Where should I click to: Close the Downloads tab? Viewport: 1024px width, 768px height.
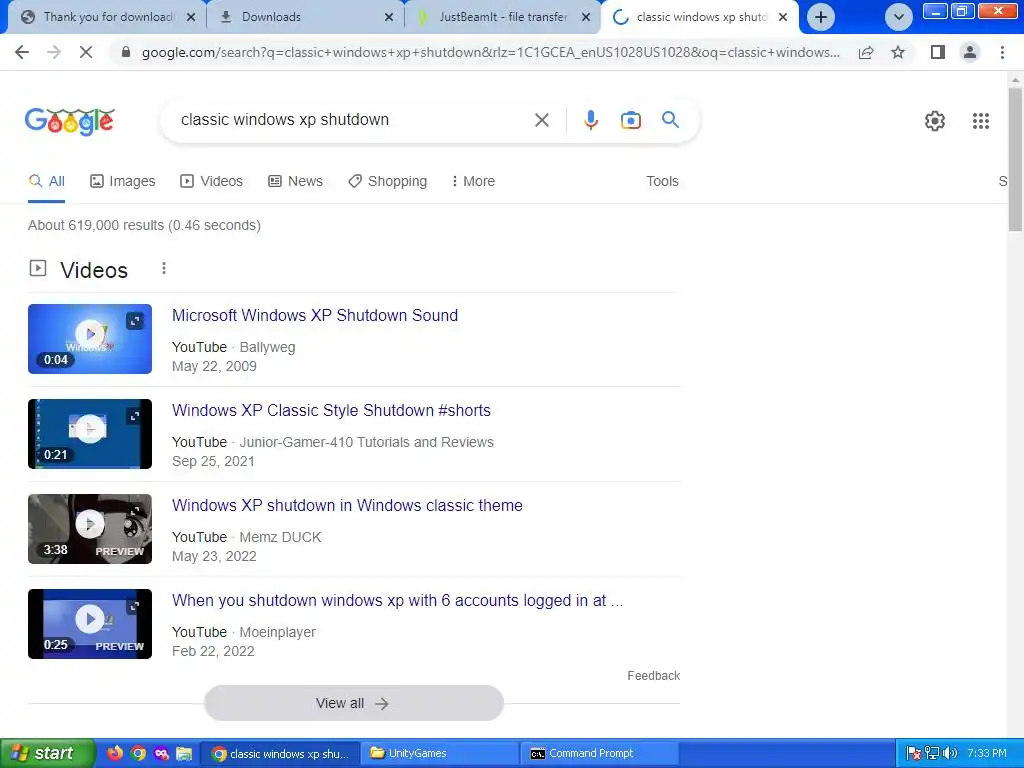389,17
